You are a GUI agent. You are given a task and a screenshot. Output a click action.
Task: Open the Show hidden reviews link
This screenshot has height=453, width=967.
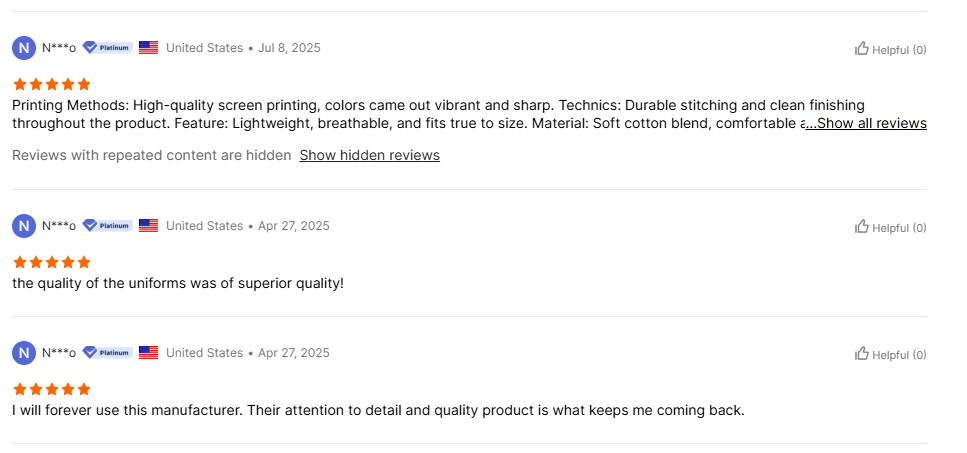[x=369, y=155]
